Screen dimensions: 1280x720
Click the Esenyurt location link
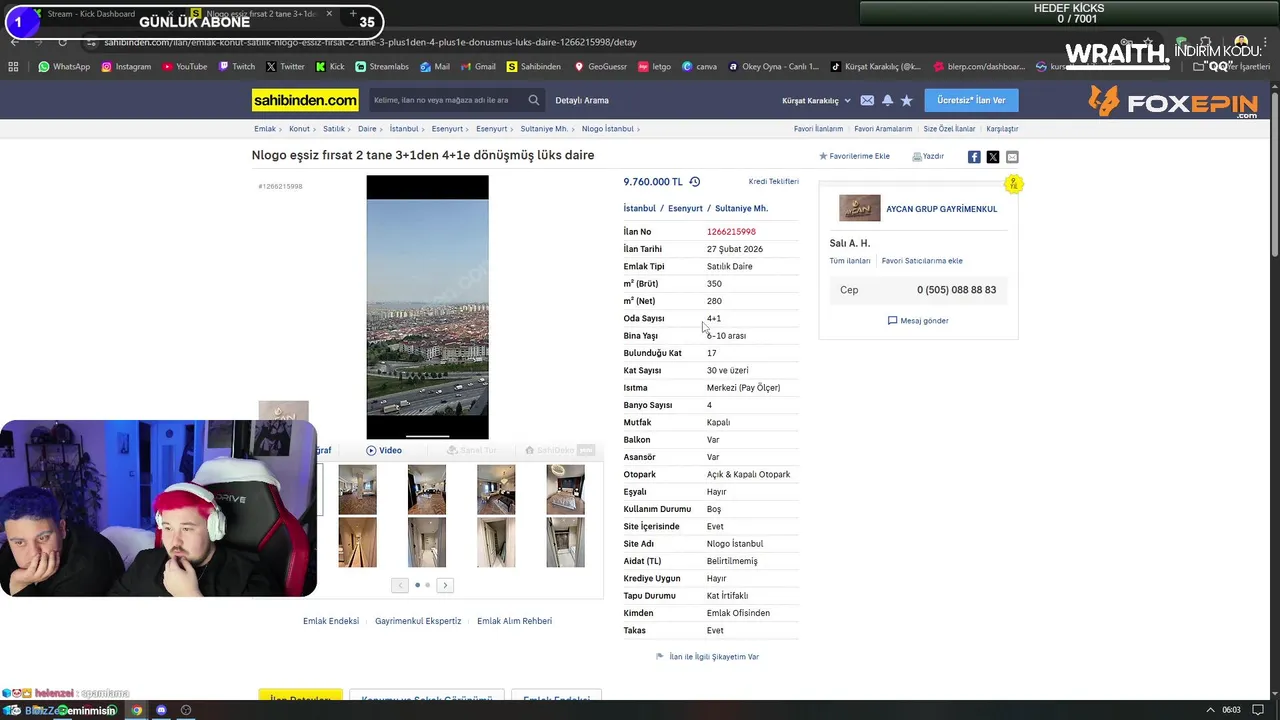pyautogui.click(x=686, y=208)
